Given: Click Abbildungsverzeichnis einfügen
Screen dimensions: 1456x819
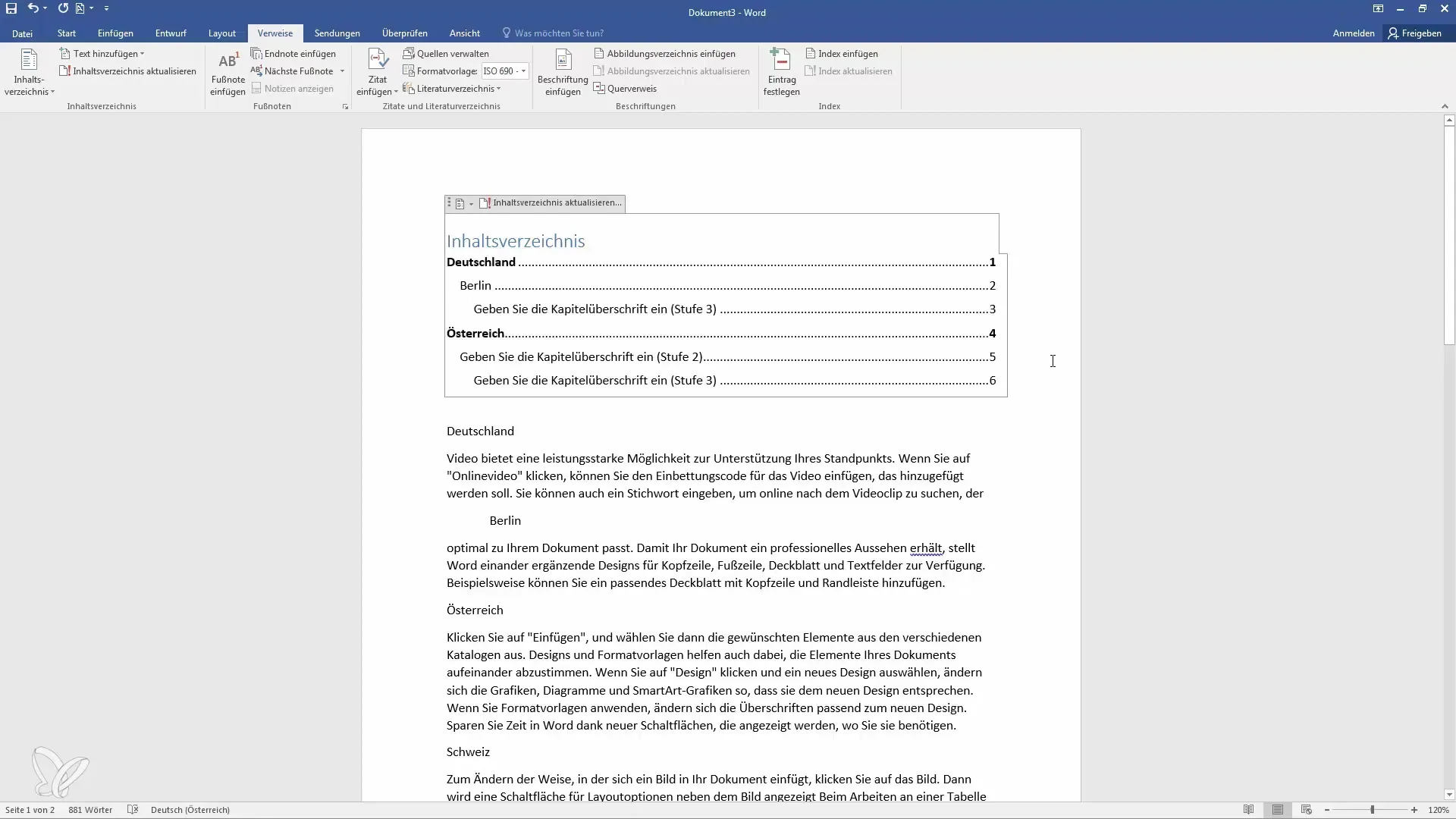Looking at the screenshot, I should (x=664, y=54).
